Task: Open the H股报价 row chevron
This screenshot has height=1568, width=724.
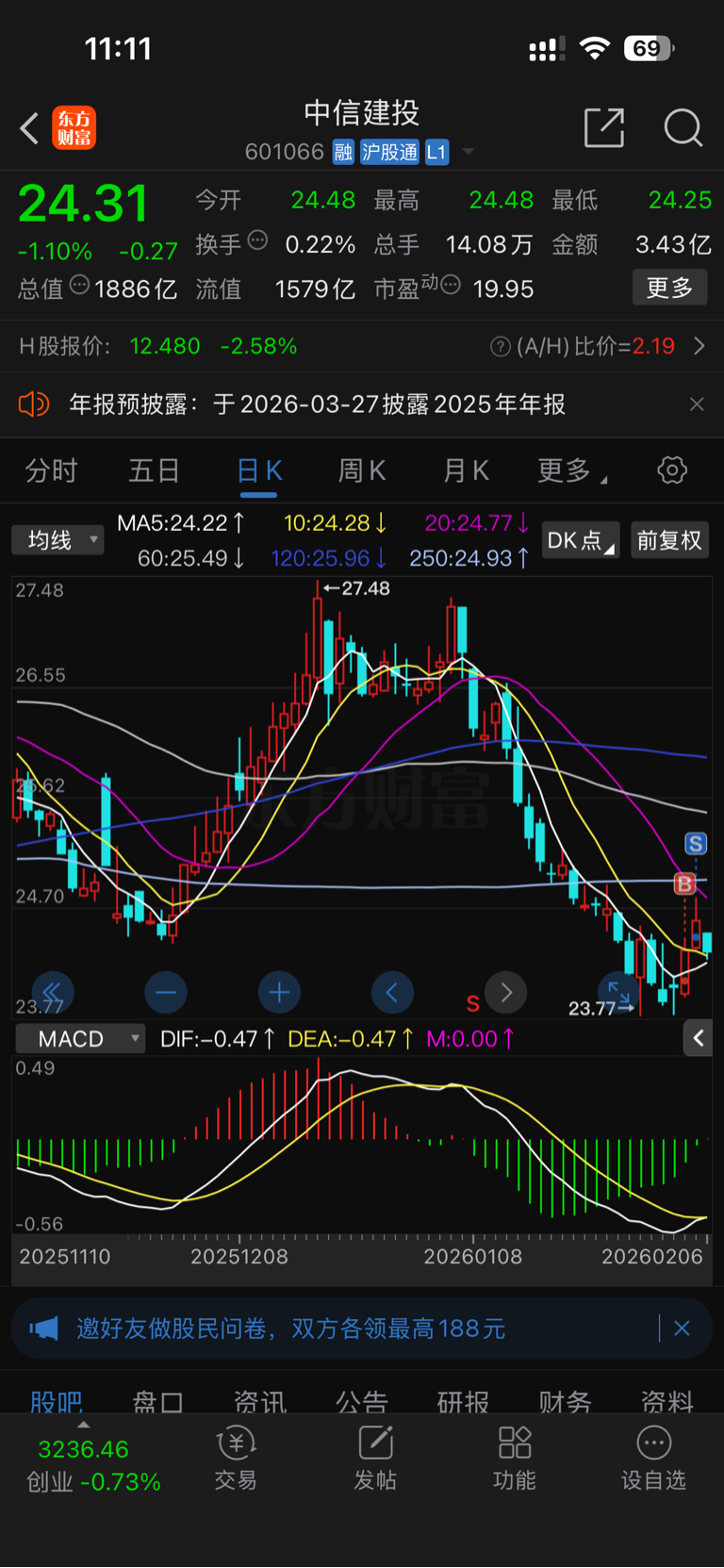Action: (x=699, y=346)
